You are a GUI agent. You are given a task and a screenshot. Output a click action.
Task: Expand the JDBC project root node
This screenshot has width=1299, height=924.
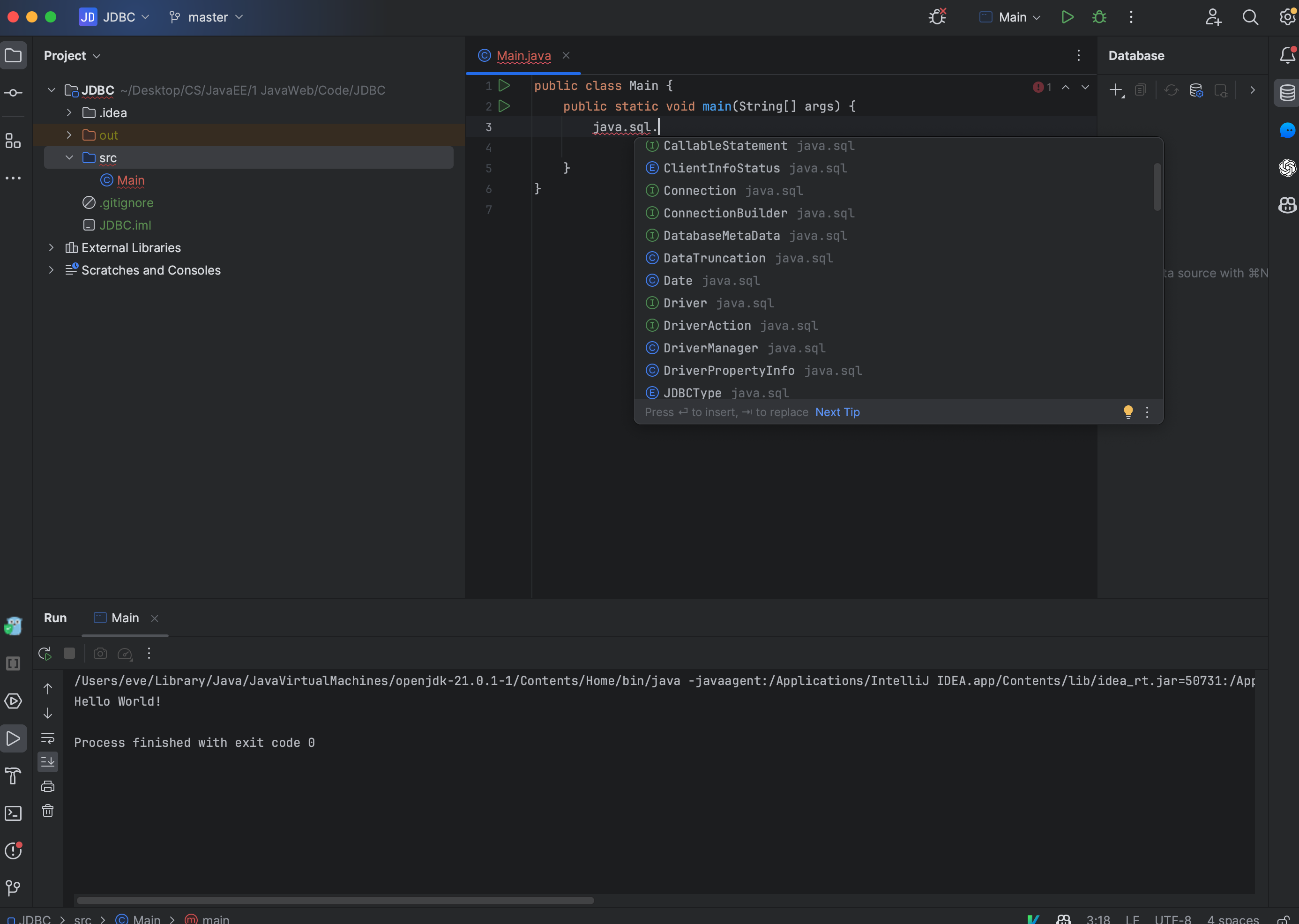51,90
